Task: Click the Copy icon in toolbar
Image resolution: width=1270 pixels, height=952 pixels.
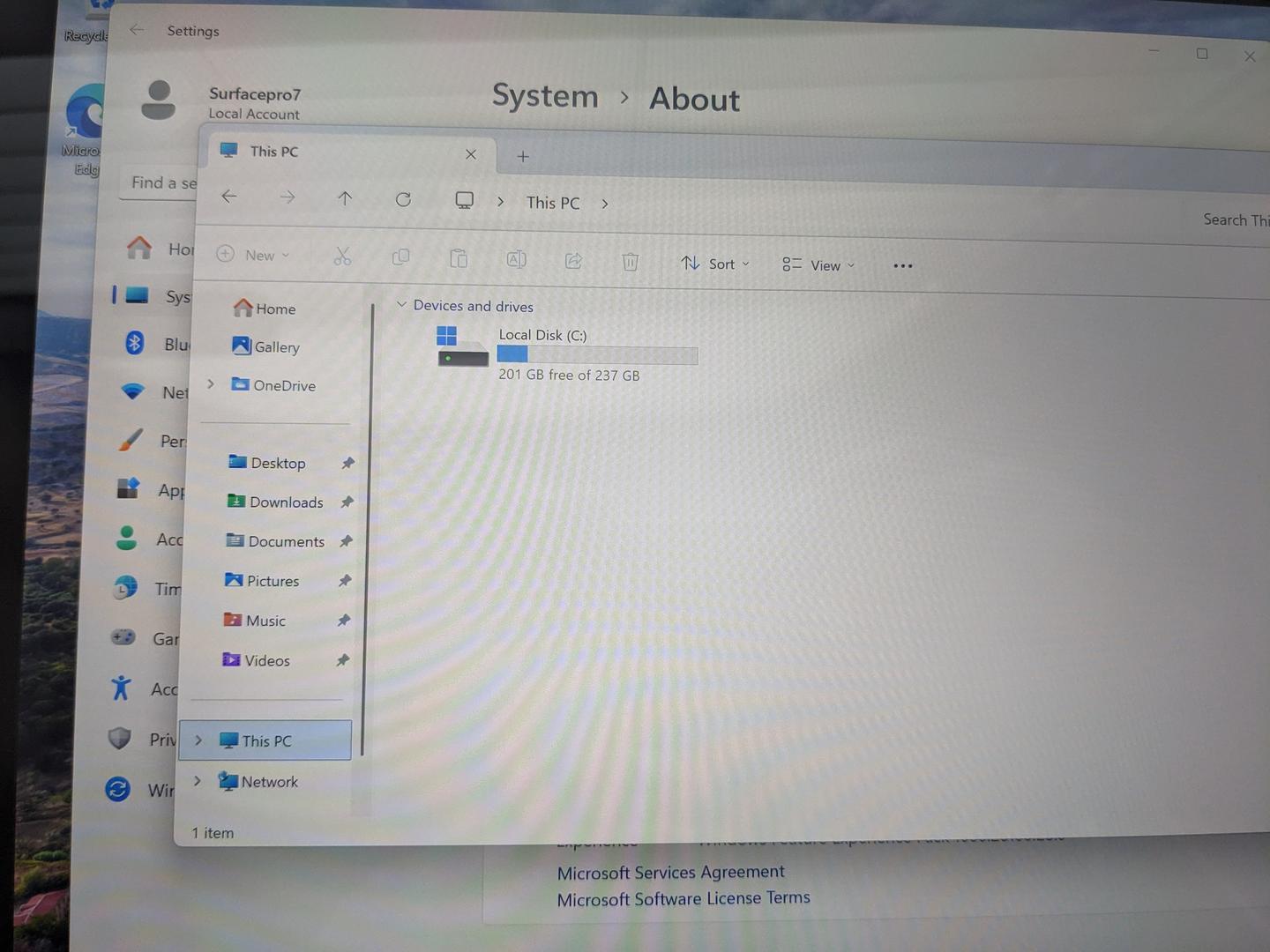Action: (400, 257)
